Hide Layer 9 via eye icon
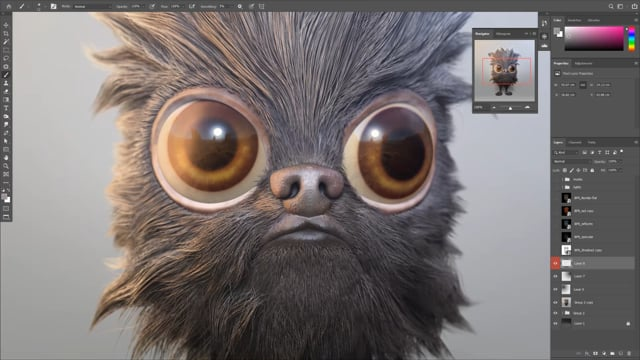Image resolution: width=640 pixels, height=360 pixels. 556,289
